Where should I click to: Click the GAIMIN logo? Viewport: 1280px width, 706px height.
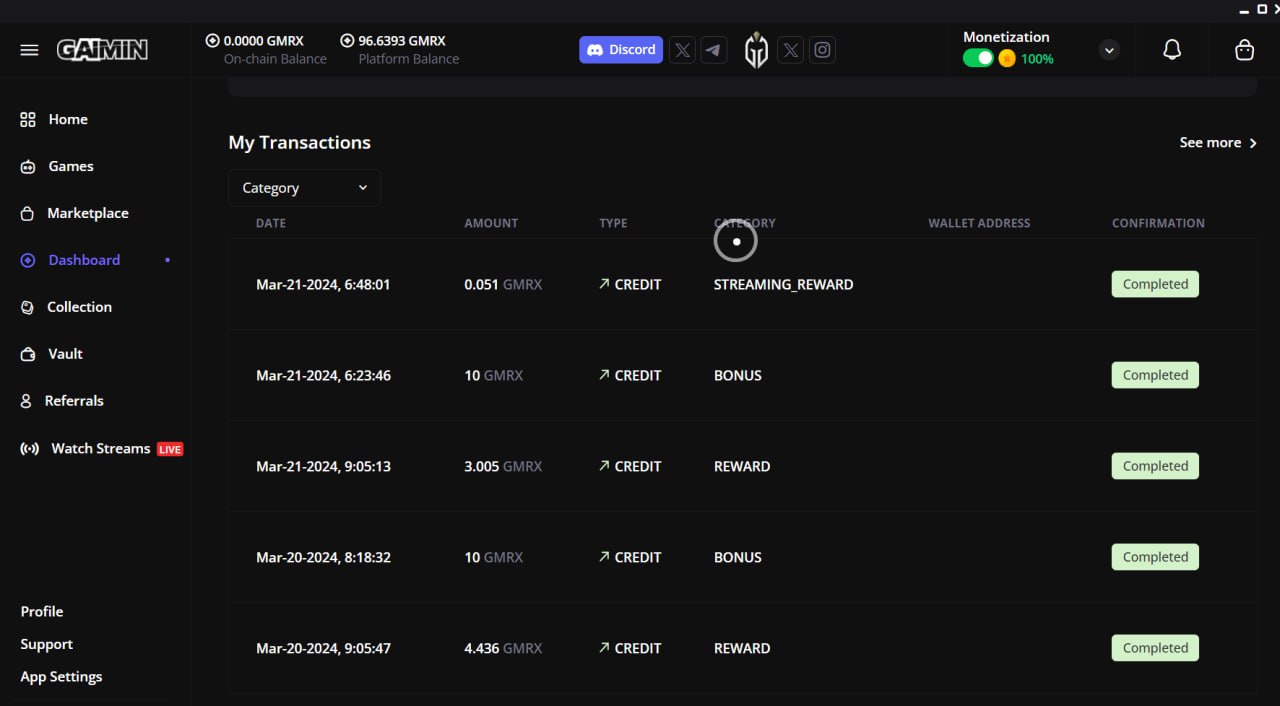click(102, 50)
